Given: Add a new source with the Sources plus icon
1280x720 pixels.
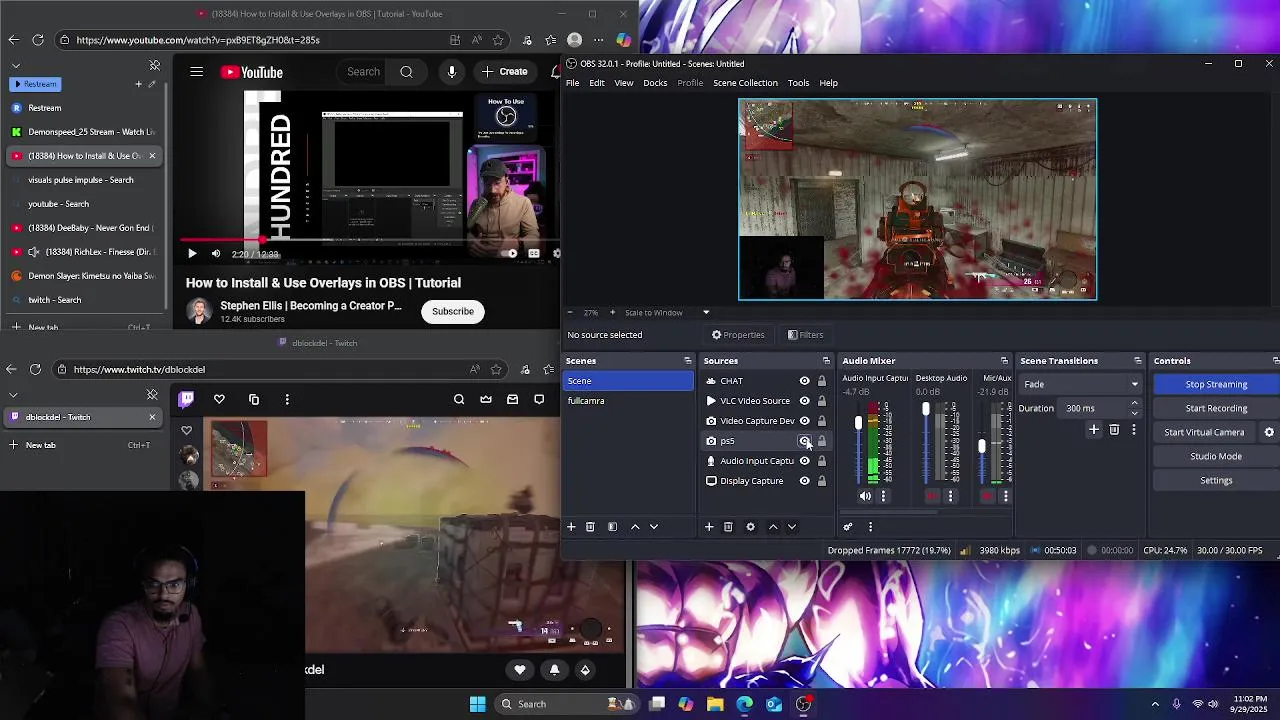Looking at the screenshot, I should [709, 527].
